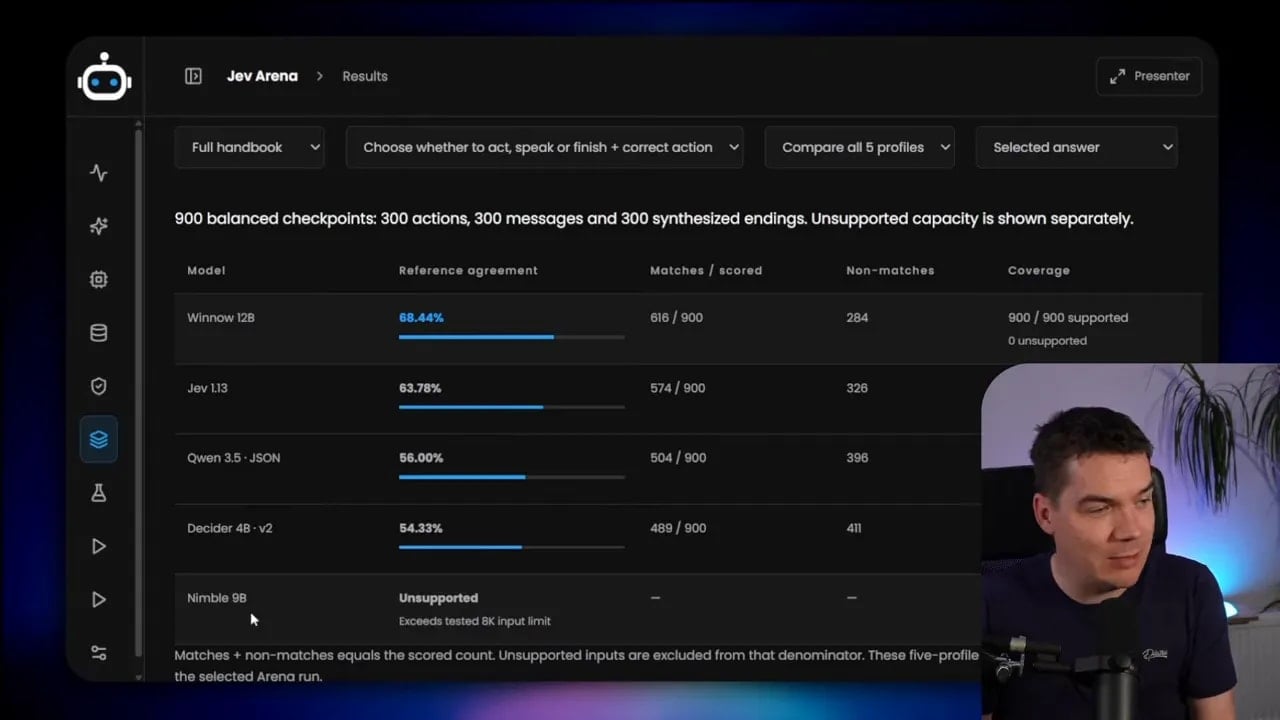Click the upper play triangle sidebar icon
This screenshot has height=720, width=1280.
click(98, 546)
